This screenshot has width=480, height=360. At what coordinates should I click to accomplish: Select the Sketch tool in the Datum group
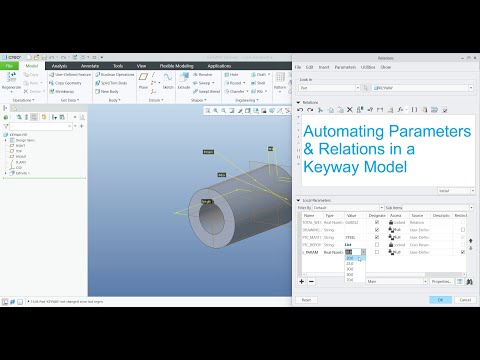tap(168, 77)
